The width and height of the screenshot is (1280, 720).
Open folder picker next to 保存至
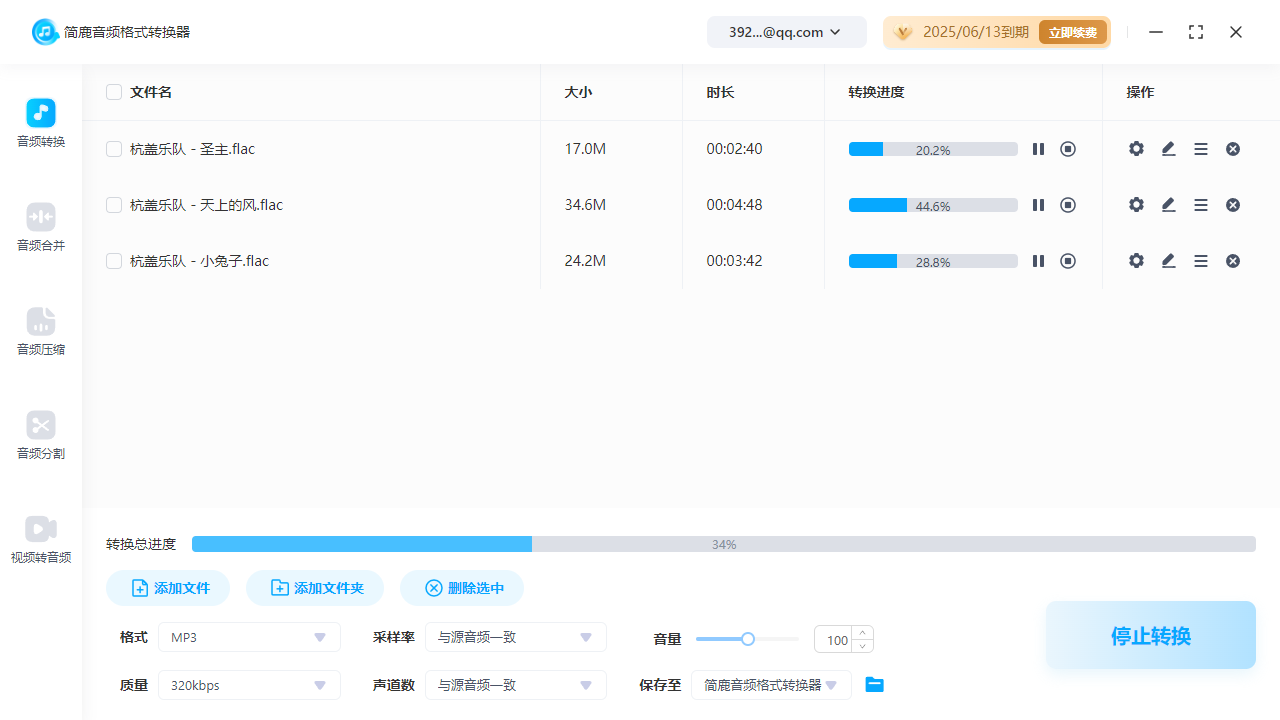click(x=874, y=684)
